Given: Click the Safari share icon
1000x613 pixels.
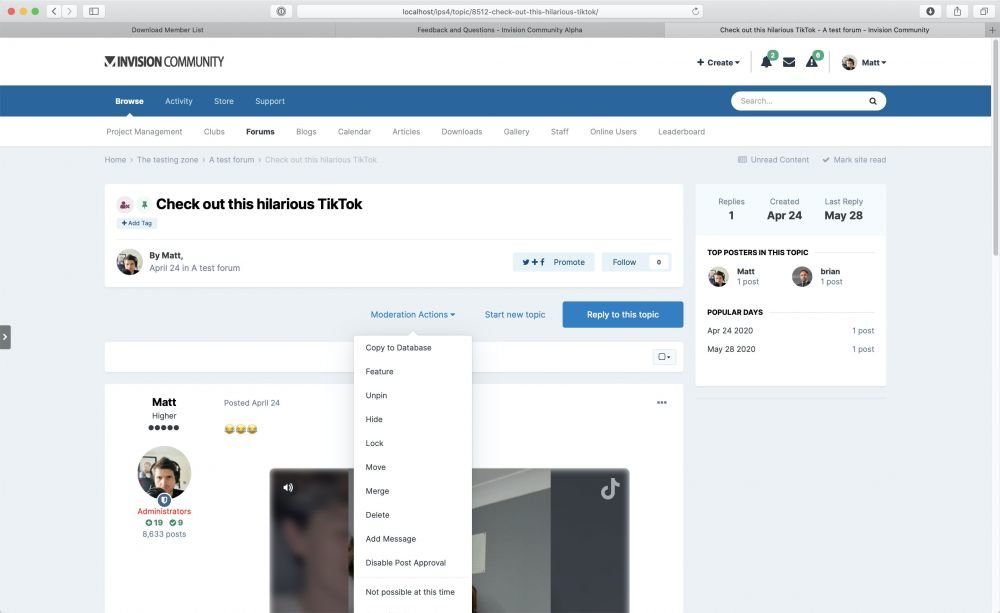Looking at the screenshot, I should coord(957,11).
